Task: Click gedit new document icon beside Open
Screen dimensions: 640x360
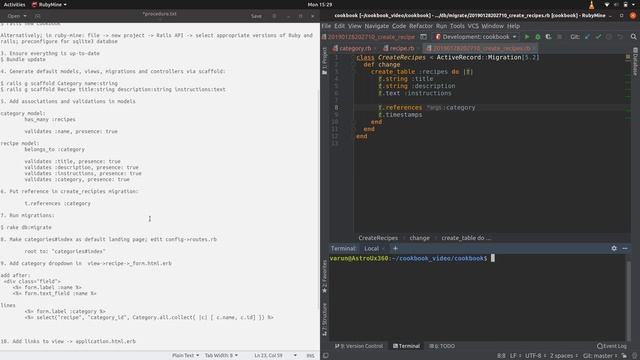Action: [x=37, y=16]
